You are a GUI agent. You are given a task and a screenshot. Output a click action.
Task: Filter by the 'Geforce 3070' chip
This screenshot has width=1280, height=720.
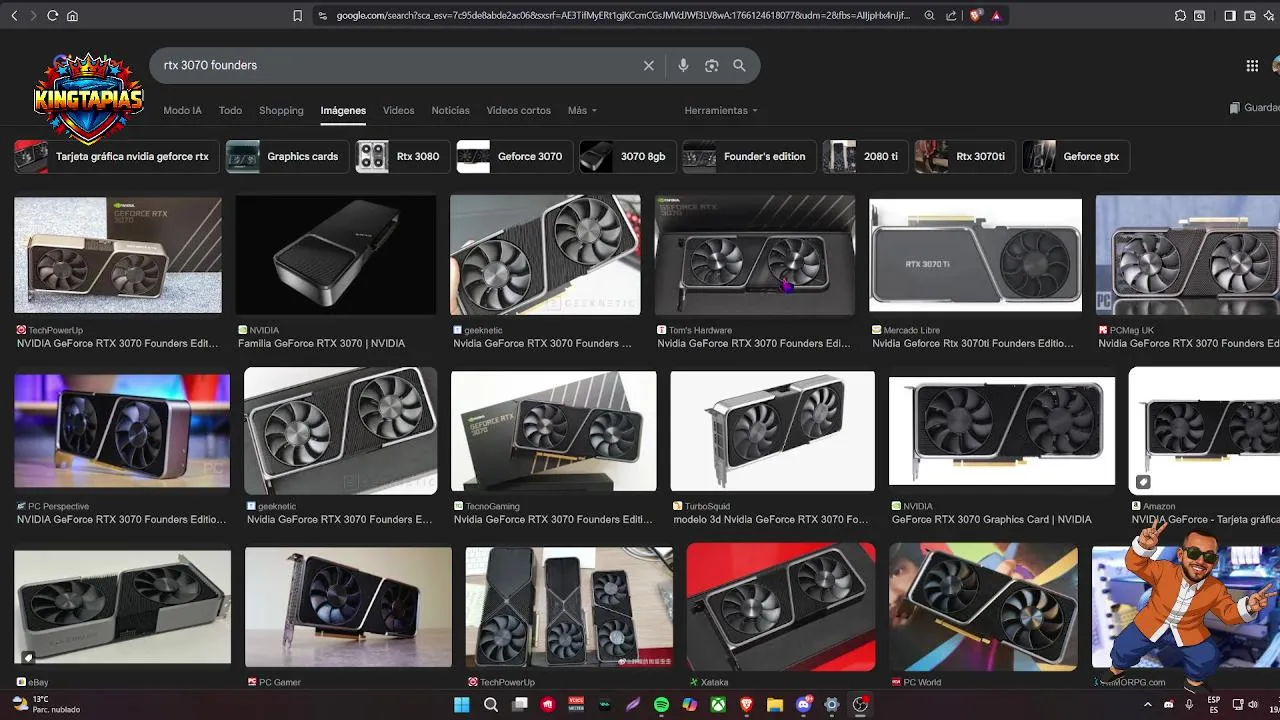[514, 156]
